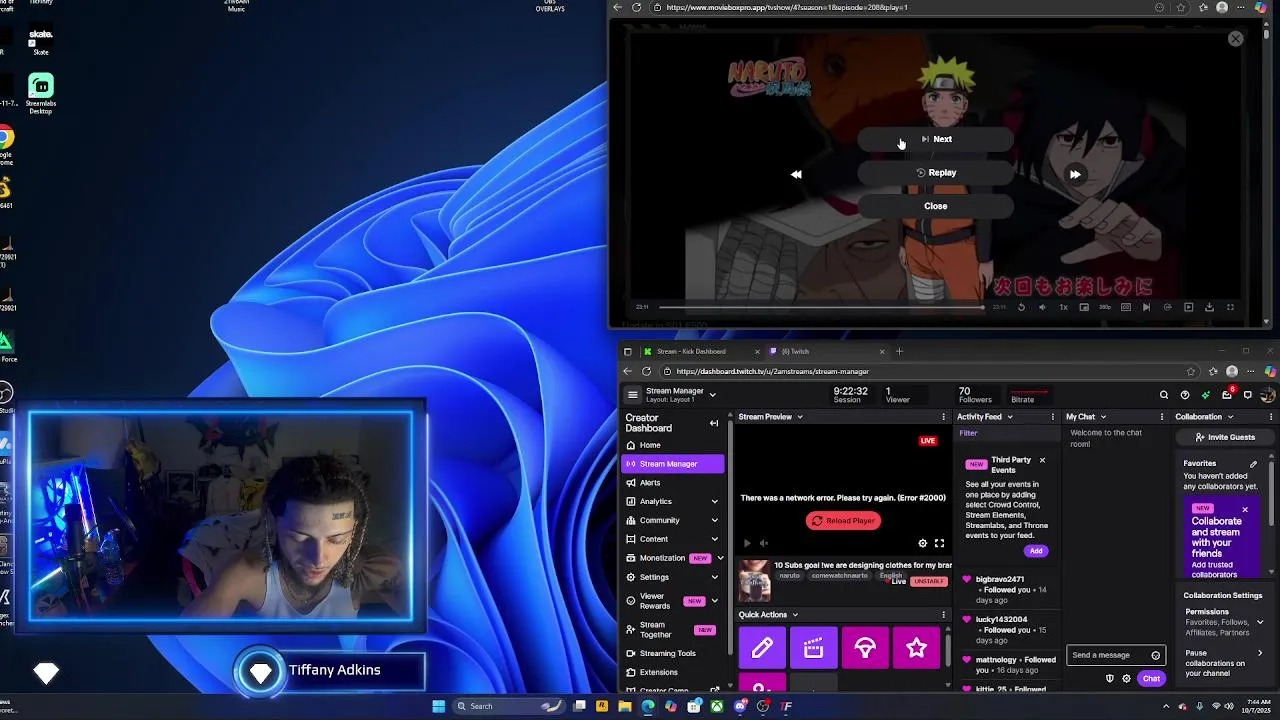1280x720 pixels.
Task: Click Filter in the Activity Feed
Action: click(x=968, y=433)
